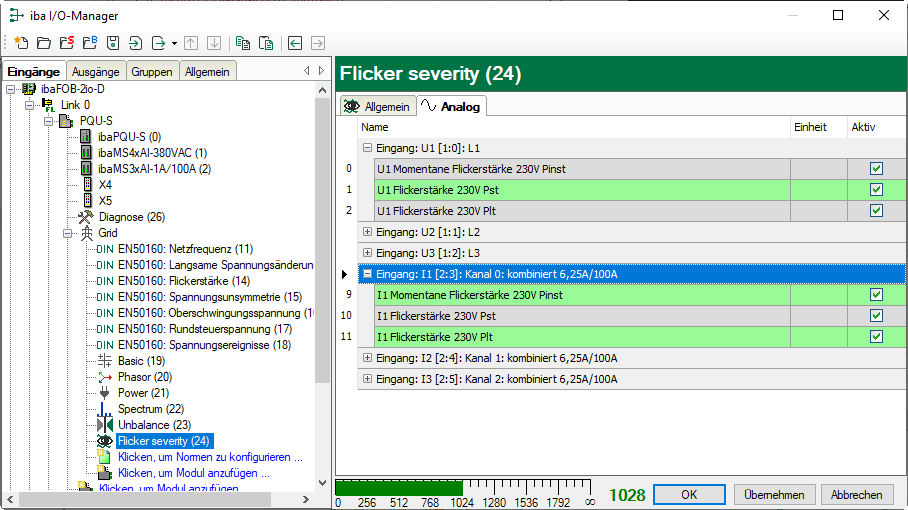Switch to the Ausgänge tab

tap(96, 71)
